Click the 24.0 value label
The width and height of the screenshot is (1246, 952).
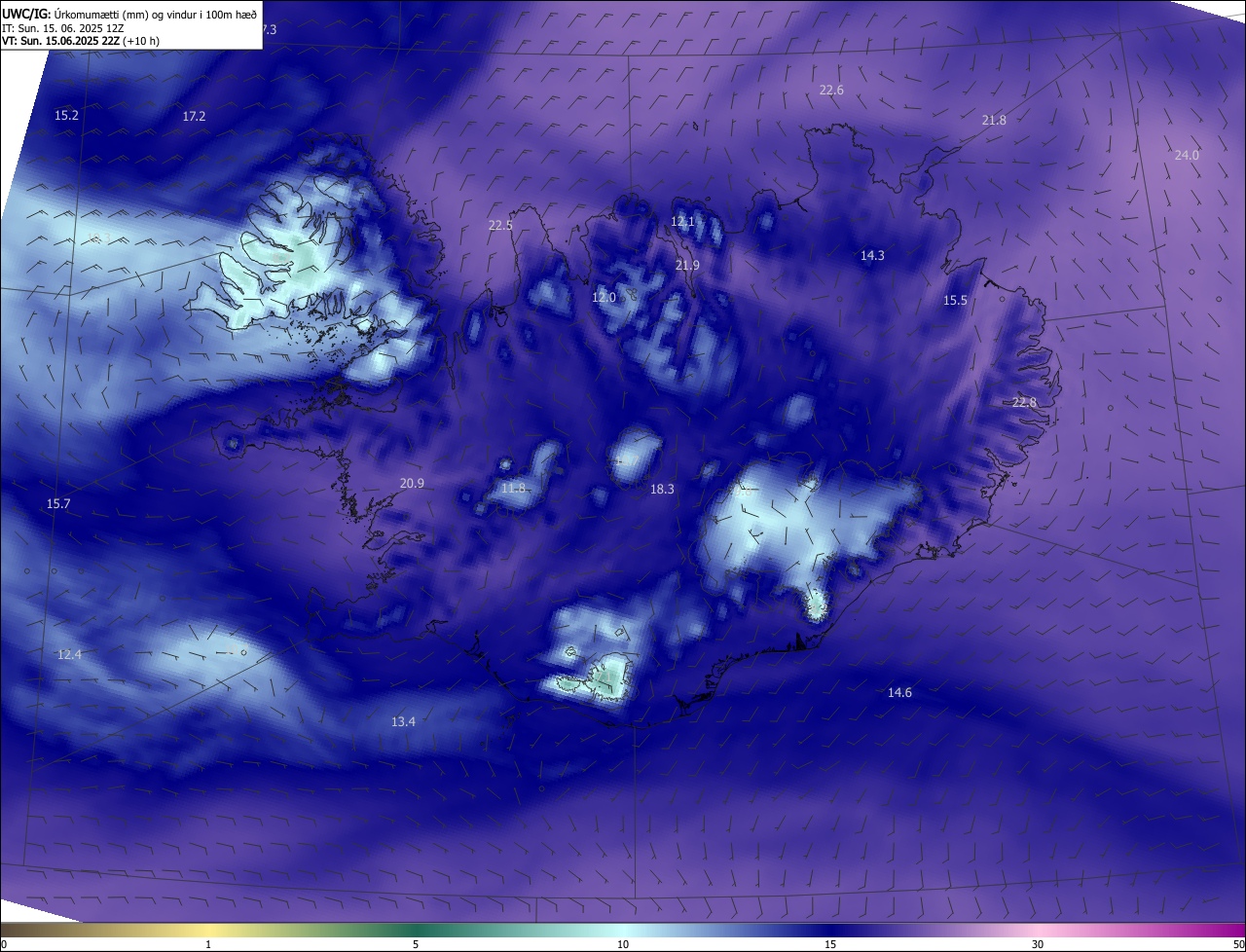pyautogui.click(x=1187, y=155)
